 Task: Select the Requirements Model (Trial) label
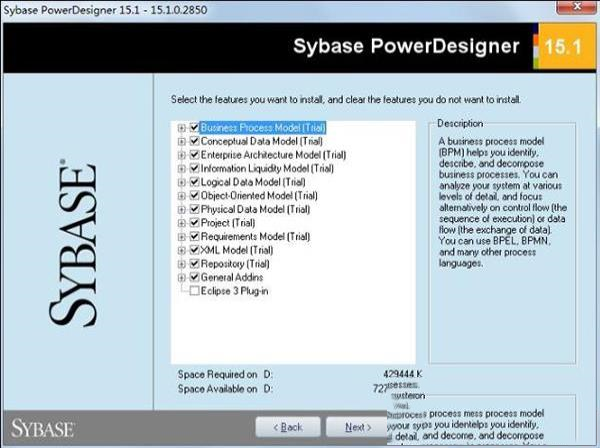click(x=256, y=236)
